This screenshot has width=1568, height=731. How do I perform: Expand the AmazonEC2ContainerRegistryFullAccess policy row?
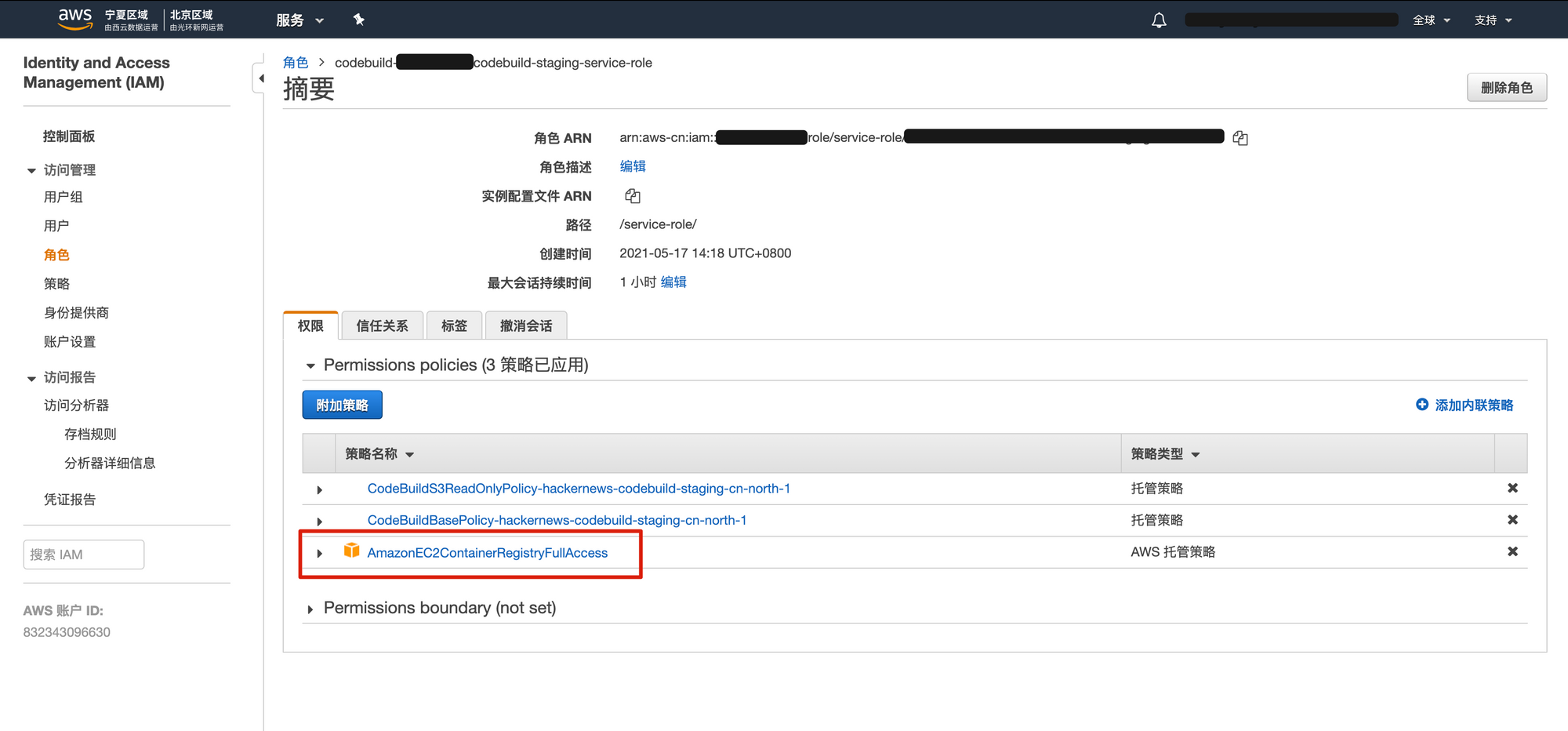320,554
